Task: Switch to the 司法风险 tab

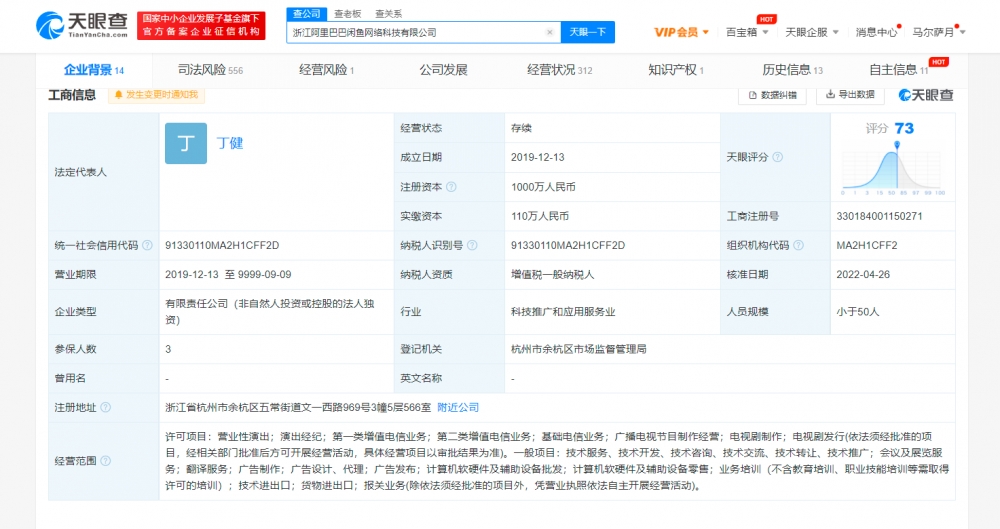Action: (210, 70)
